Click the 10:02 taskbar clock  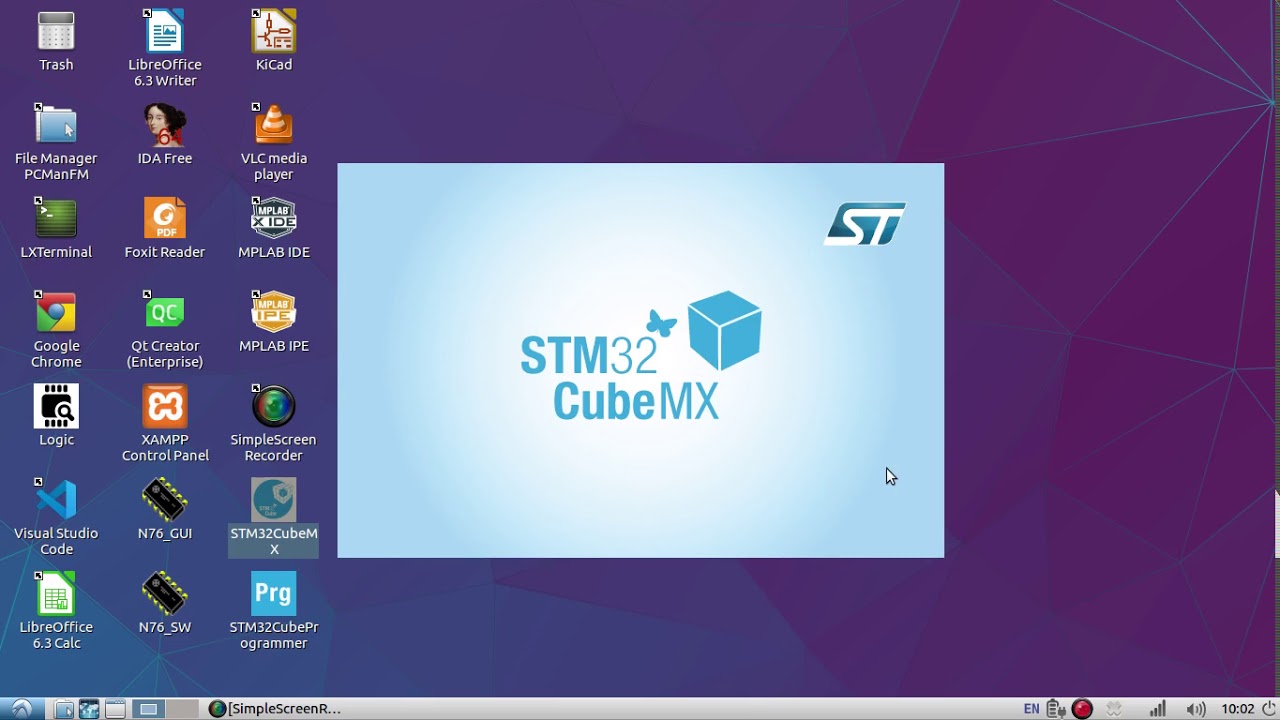tap(1237, 709)
